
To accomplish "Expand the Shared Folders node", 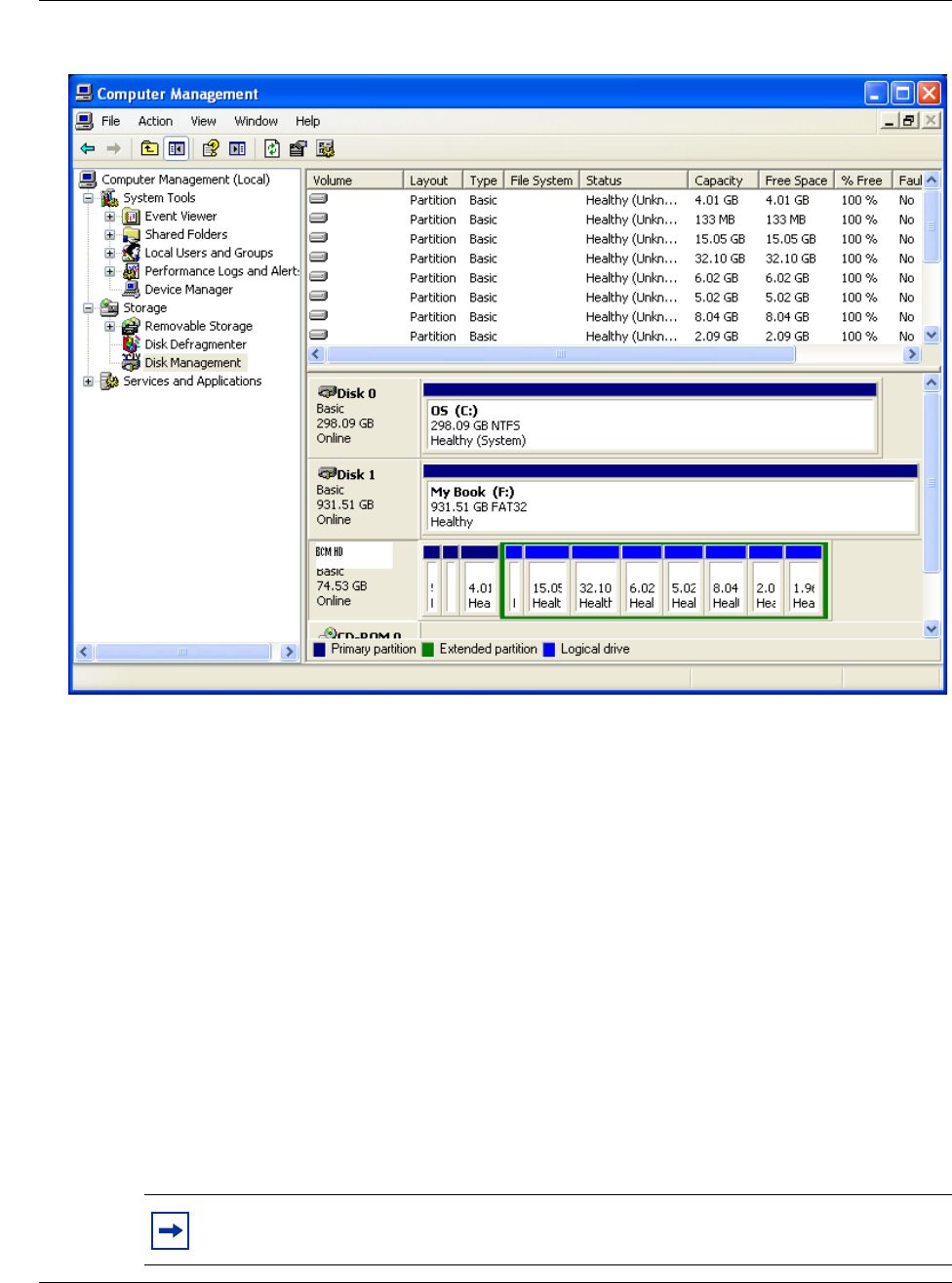I will point(110,235).
